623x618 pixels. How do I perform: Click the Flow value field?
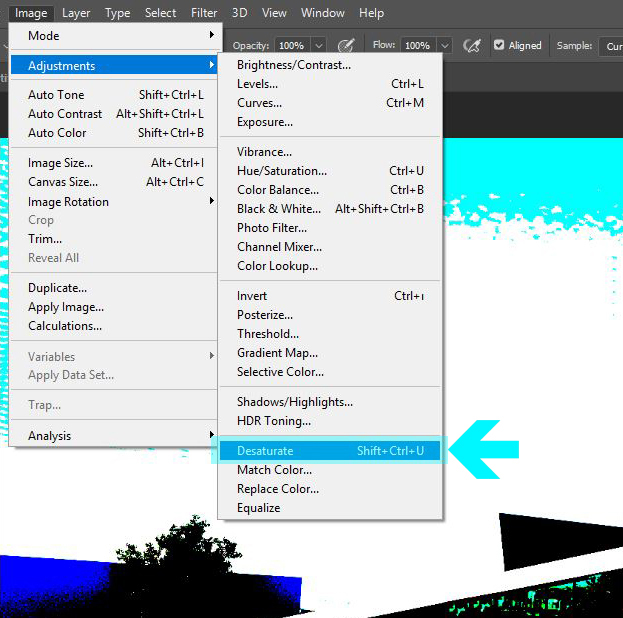click(418, 46)
